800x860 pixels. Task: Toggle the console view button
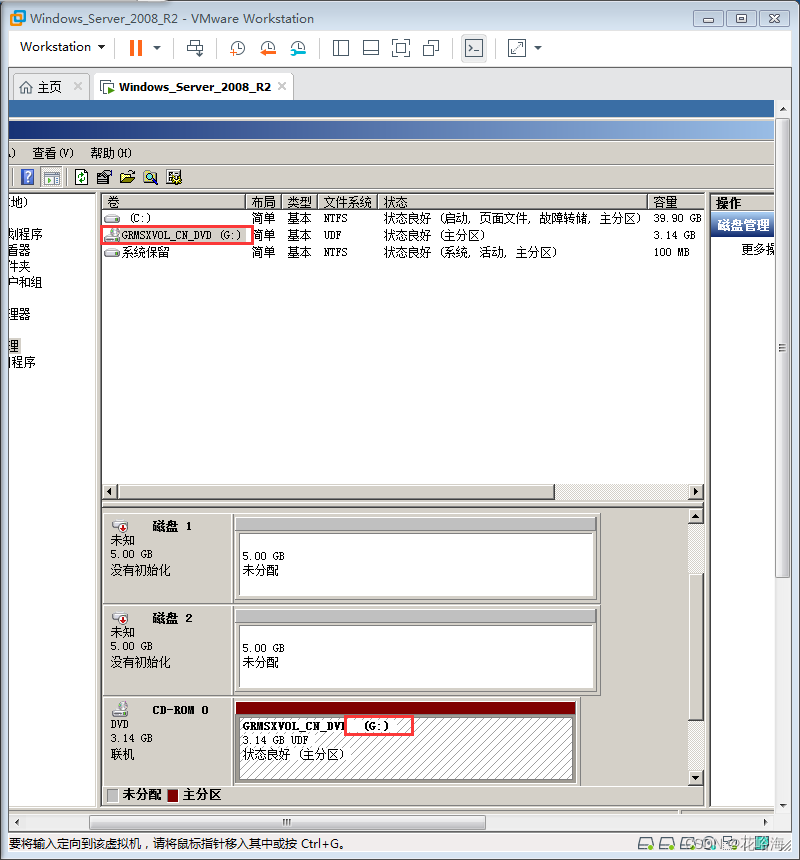point(474,48)
